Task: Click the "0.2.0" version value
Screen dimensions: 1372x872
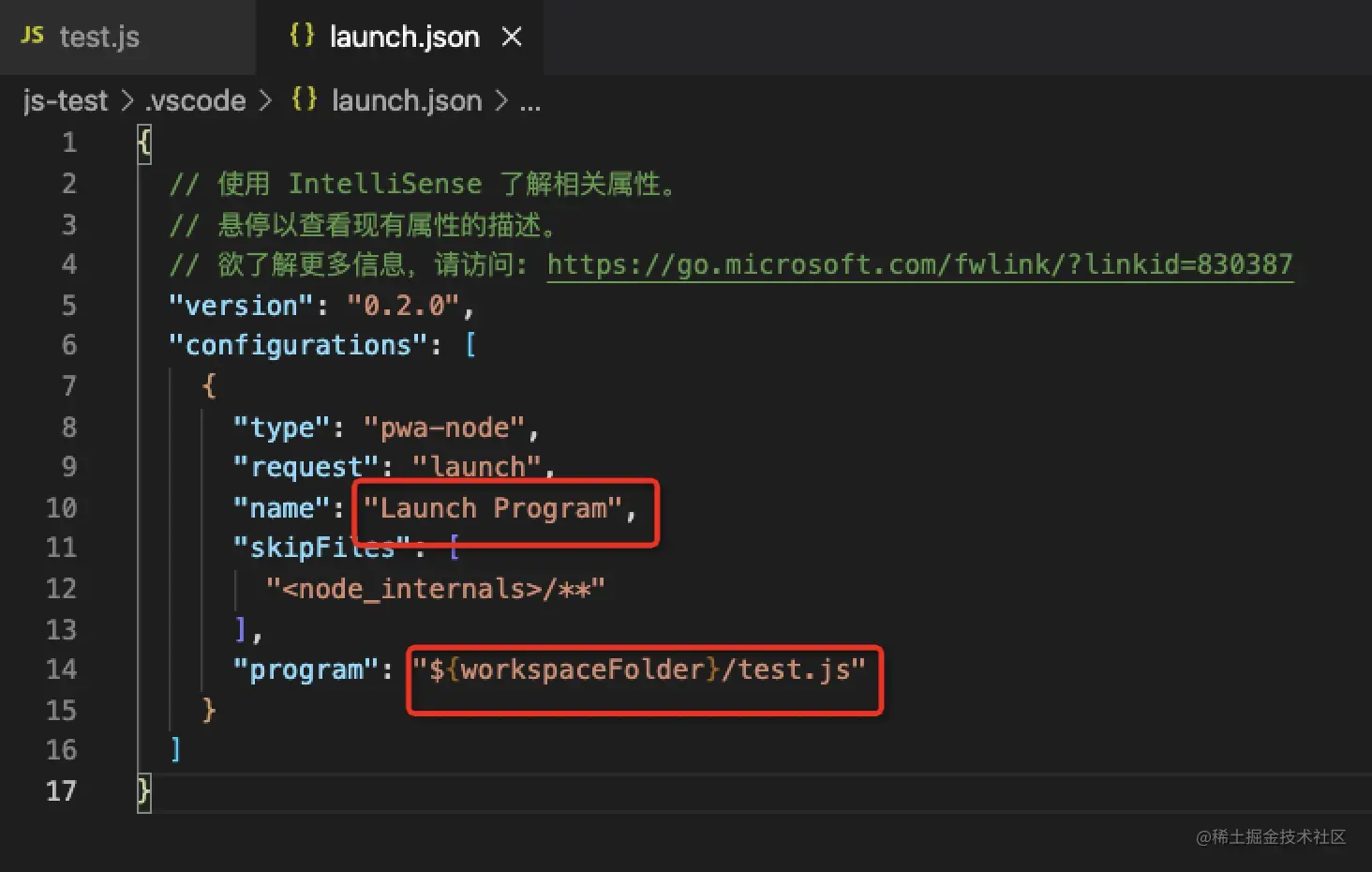Action: 404,306
